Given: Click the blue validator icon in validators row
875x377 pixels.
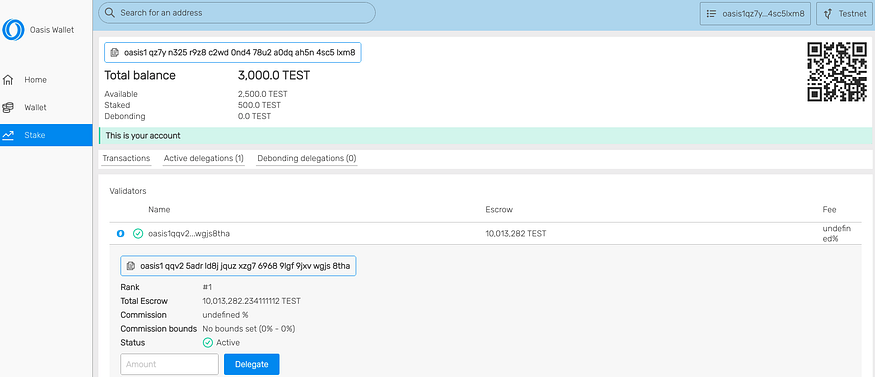Looking at the screenshot, I should tap(120, 234).
